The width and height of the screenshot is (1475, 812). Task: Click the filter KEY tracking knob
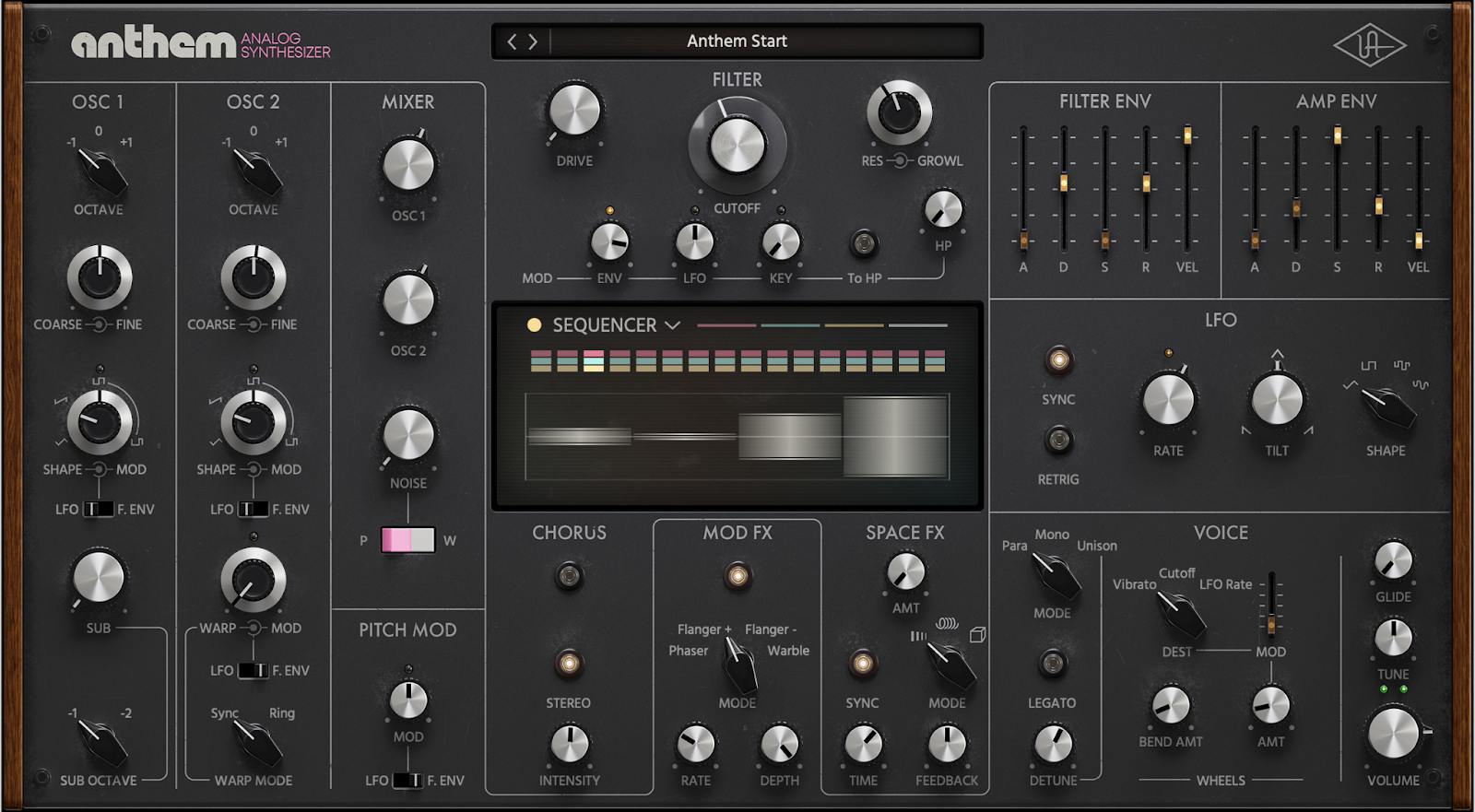tap(781, 241)
